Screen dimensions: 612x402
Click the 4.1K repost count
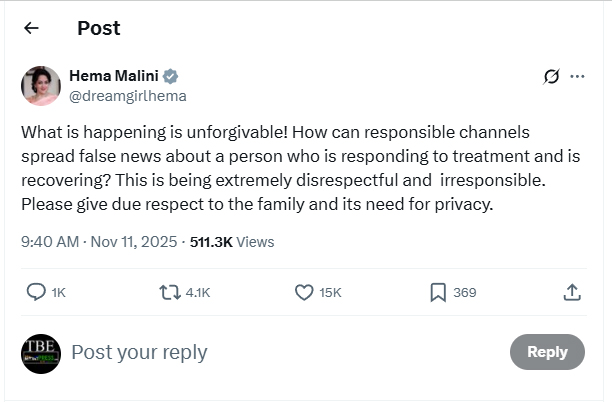pyautogui.click(x=198, y=292)
